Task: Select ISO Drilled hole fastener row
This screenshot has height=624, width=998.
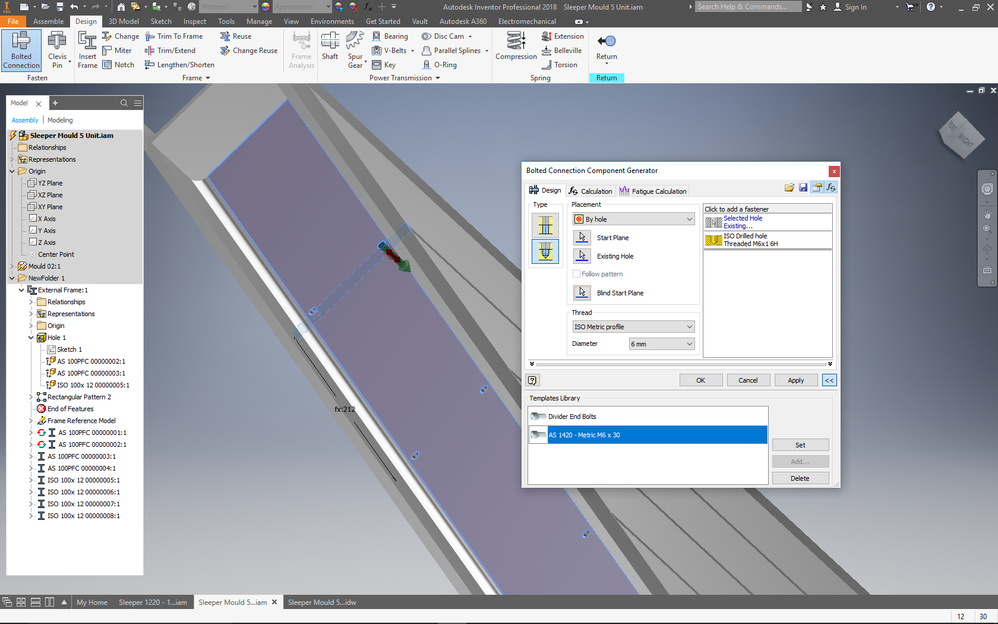Action: coord(767,240)
